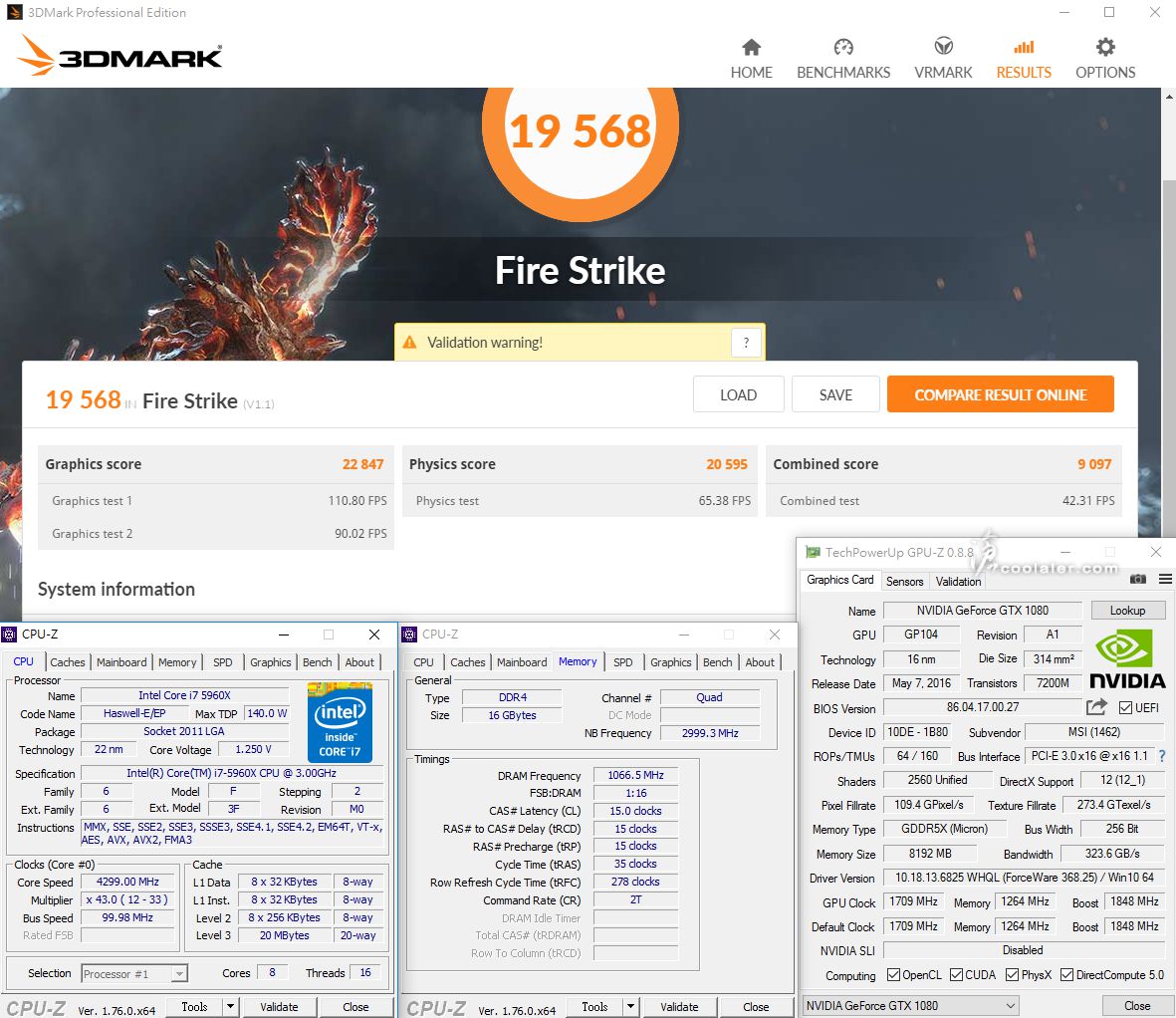The image size is (1176, 1018).
Task: Click the NVIDIA logo in GPU-Z
Action: point(1126,659)
